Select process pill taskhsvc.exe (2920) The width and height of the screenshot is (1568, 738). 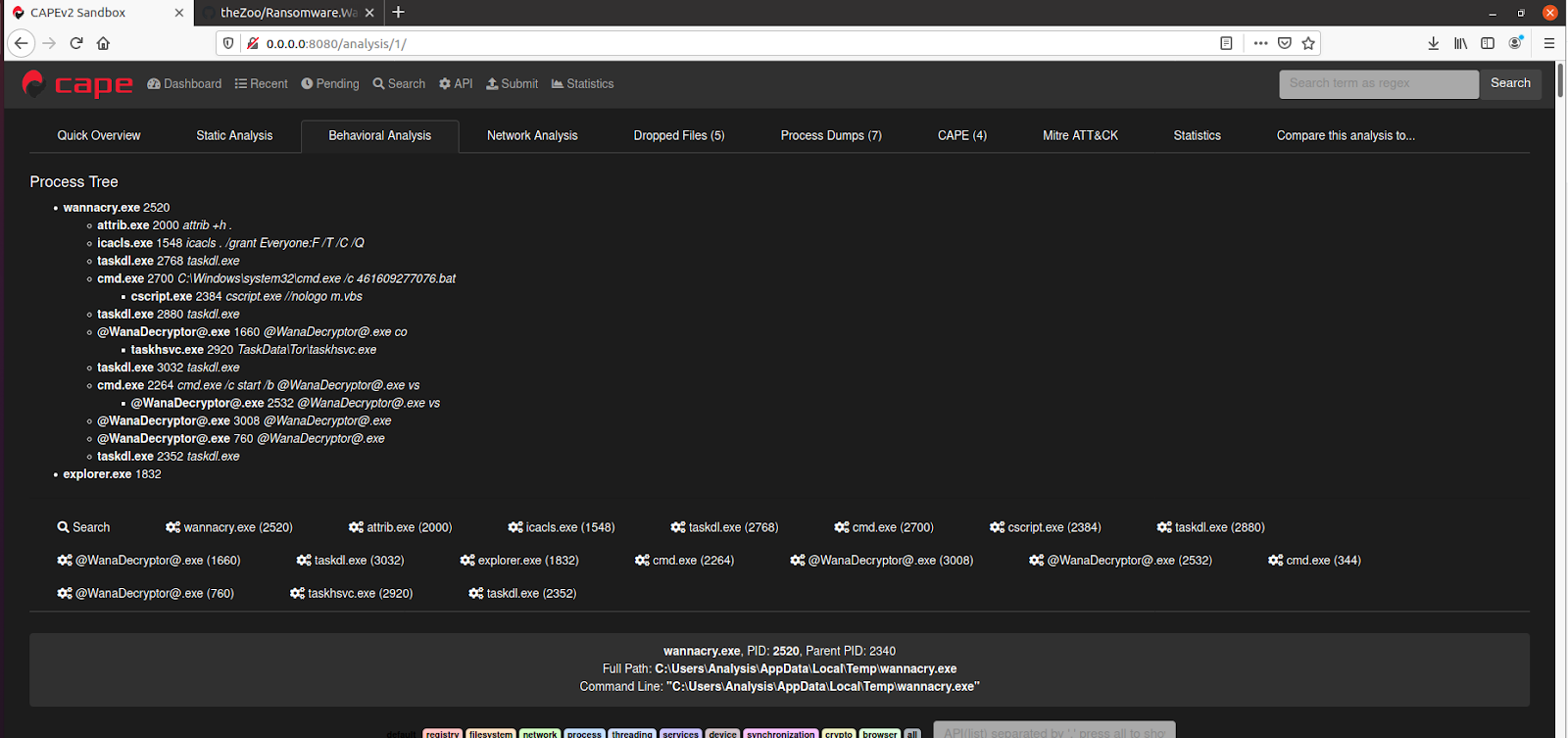[x=352, y=594]
